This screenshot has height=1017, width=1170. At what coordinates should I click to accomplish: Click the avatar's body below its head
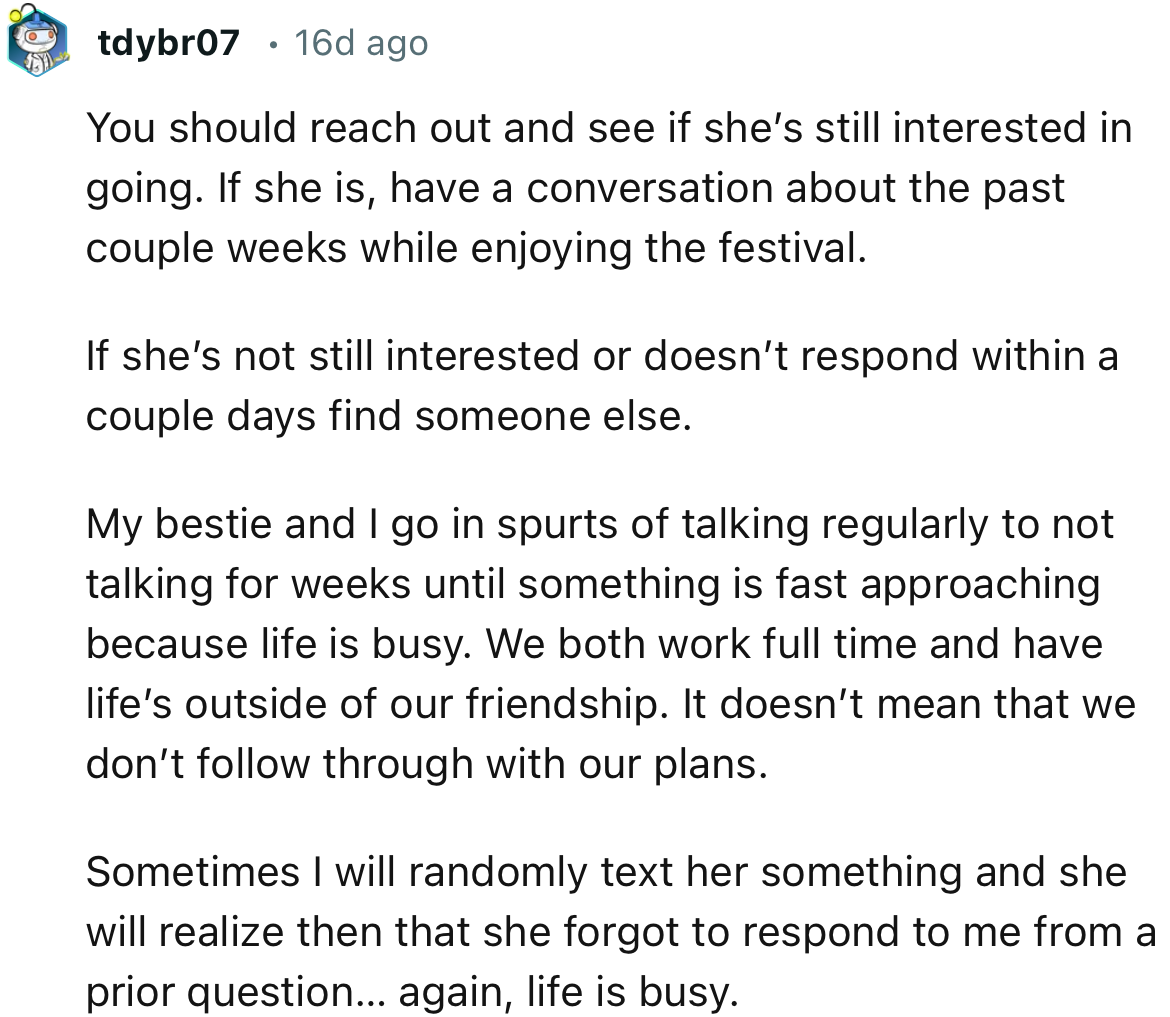(x=36, y=62)
